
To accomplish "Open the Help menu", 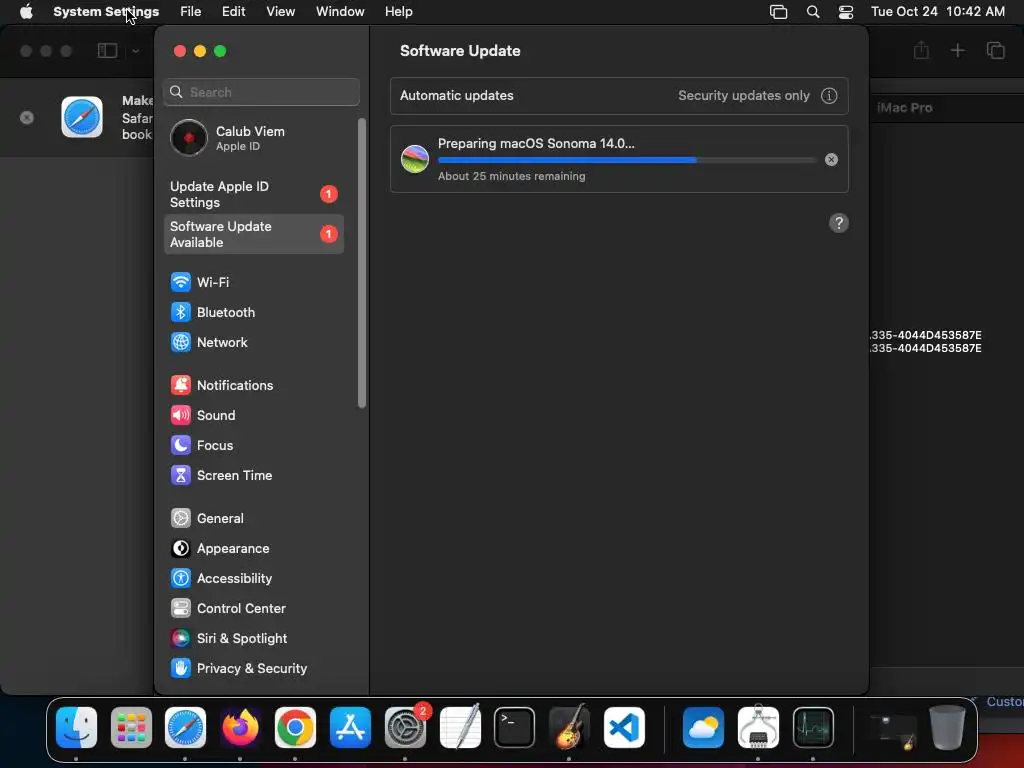I will coord(398,12).
